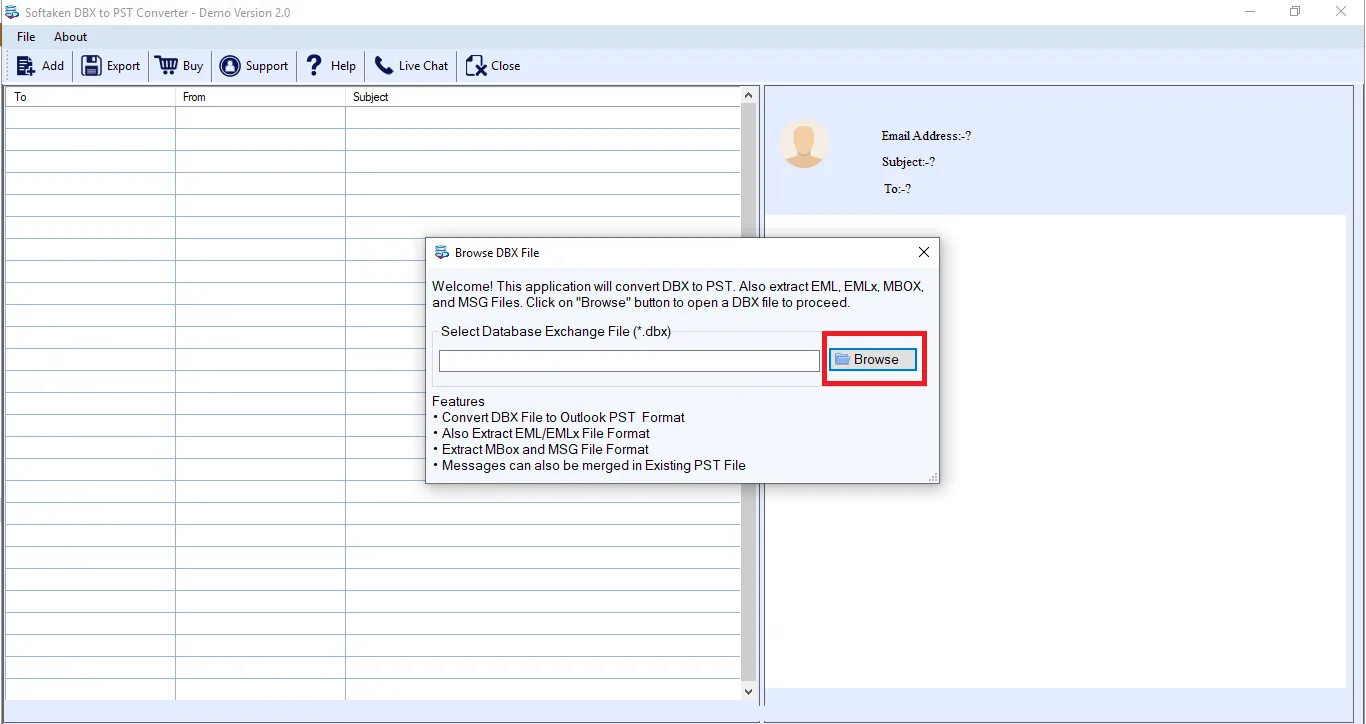
Task: Click the Subject:-? label in preview pane
Action: 908,162
